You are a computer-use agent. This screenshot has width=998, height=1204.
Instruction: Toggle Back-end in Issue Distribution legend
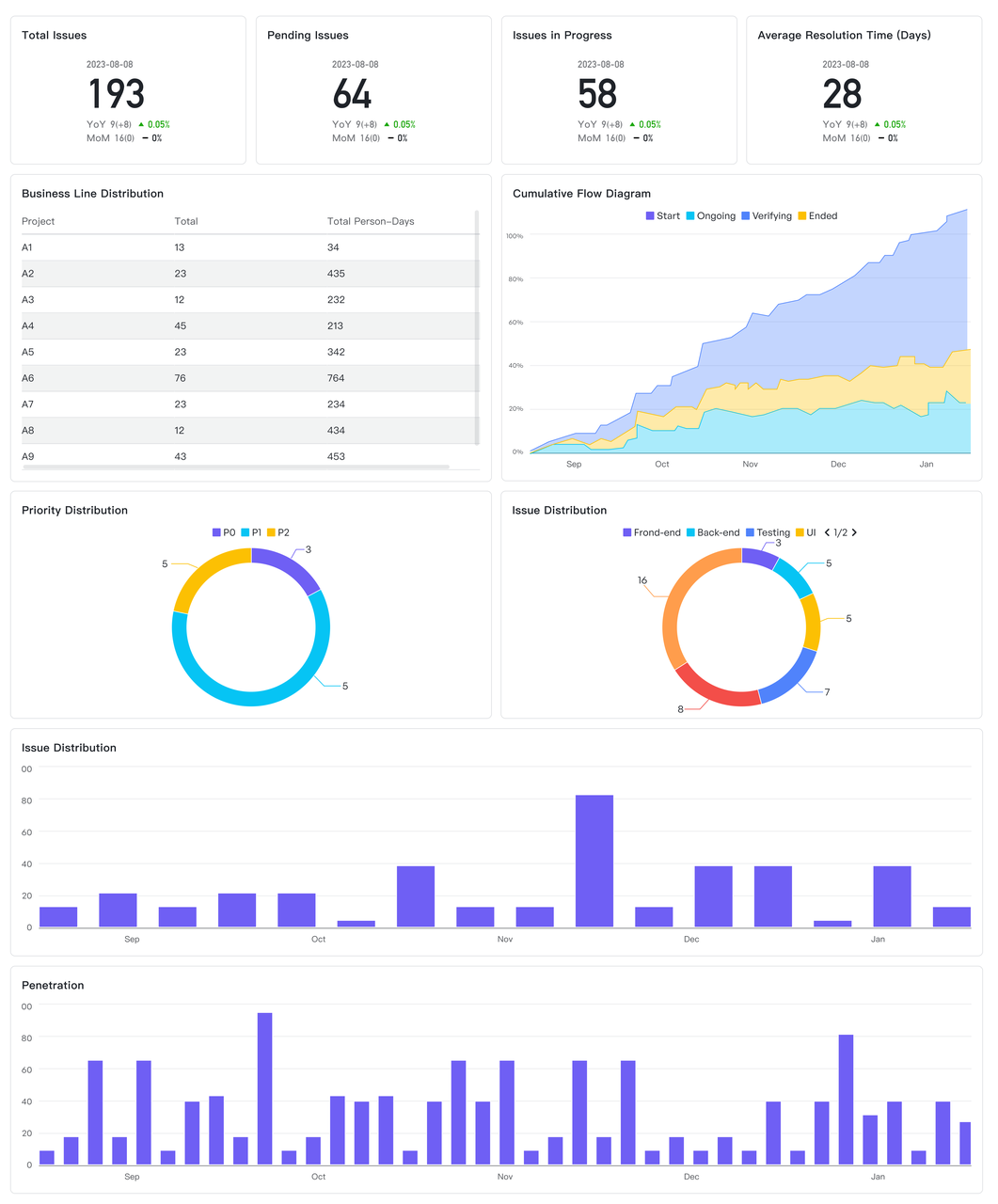pos(713,532)
